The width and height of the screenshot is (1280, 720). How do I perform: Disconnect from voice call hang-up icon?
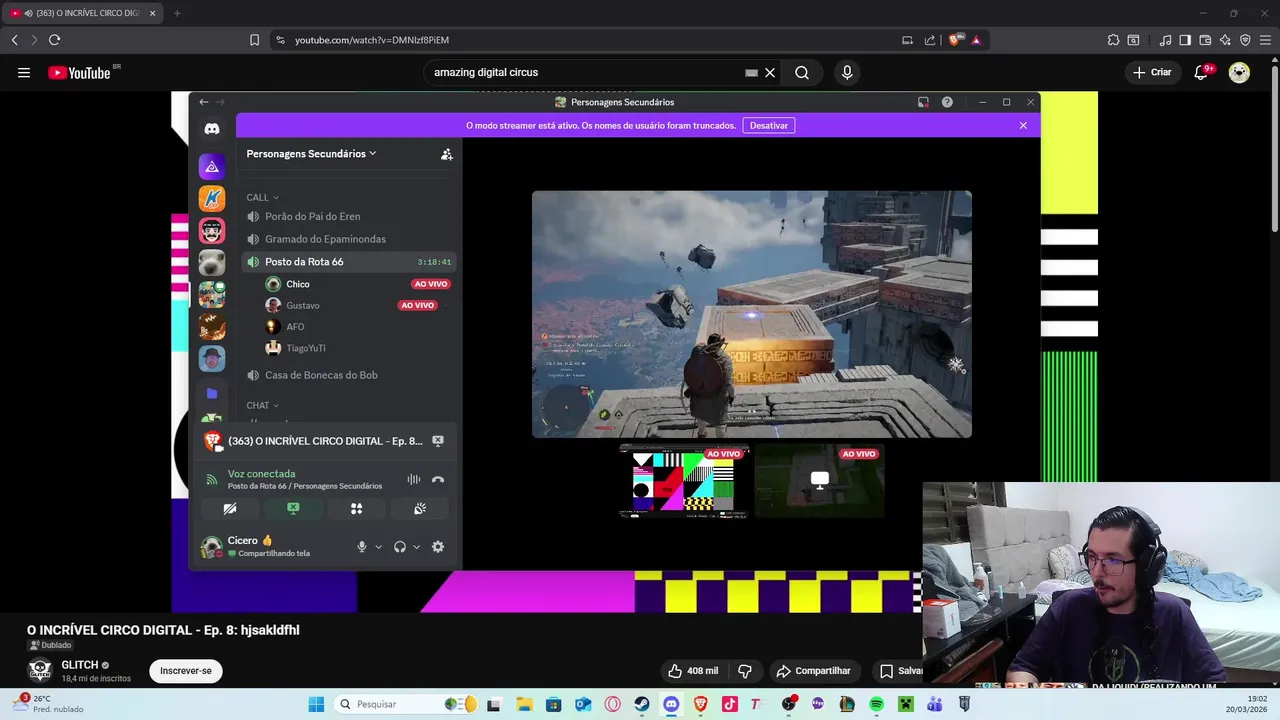point(438,480)
